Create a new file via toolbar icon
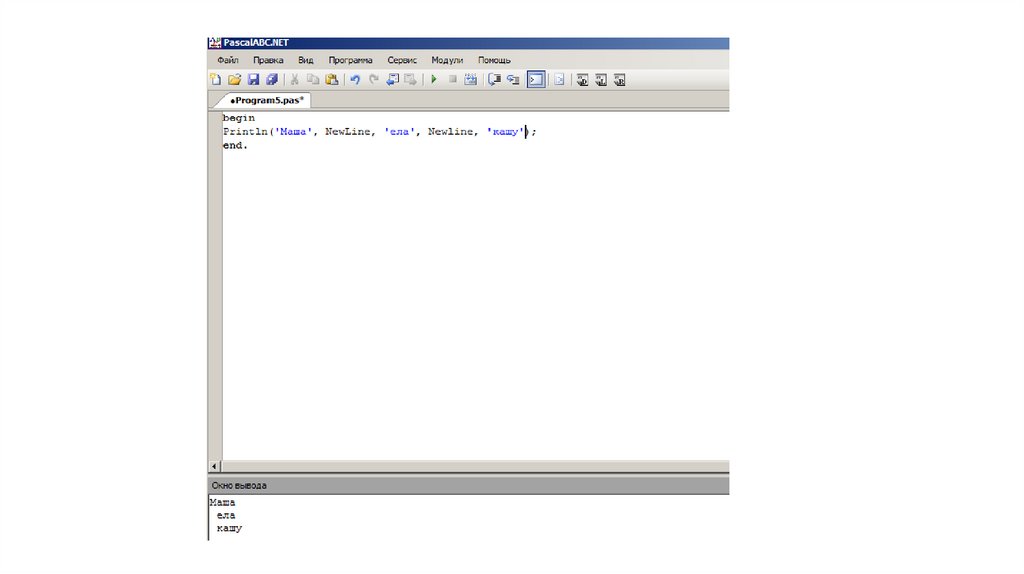The height and width of the screenshot is (574, 1024). (x=216, y=80)
